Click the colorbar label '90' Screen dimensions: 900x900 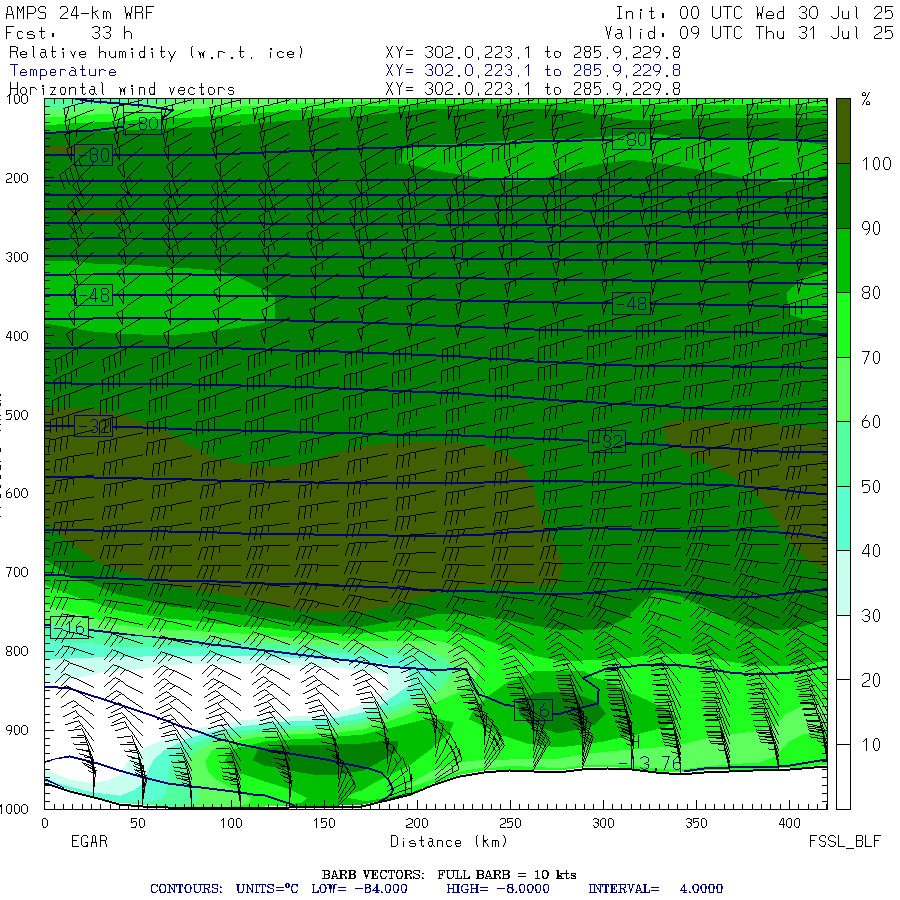coord(871,228)
